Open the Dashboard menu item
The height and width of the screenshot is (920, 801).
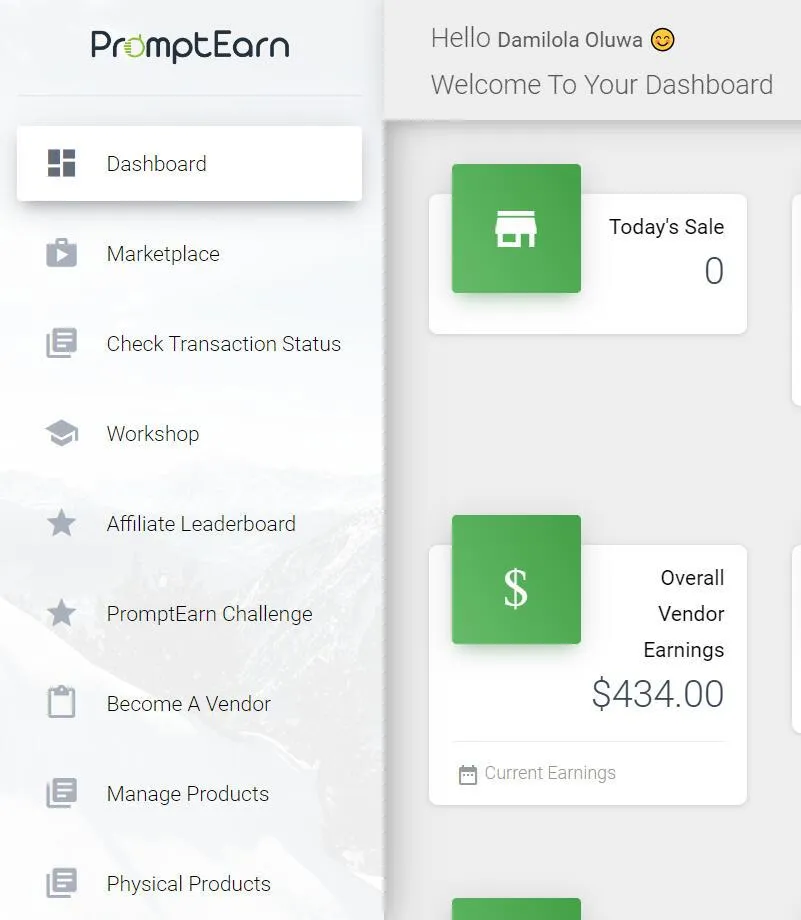coord(189,163)
